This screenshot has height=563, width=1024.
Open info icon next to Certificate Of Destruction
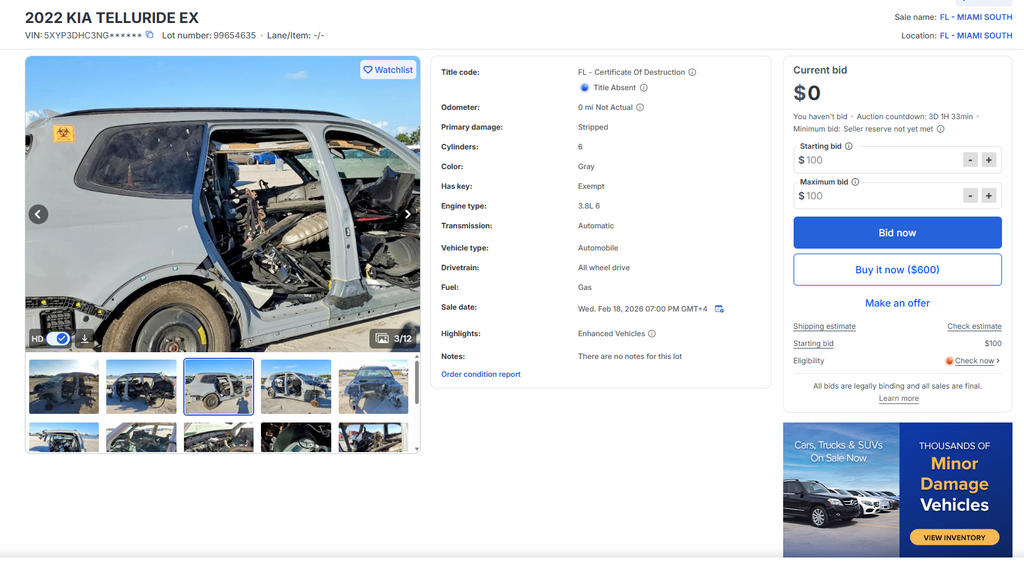(692, 72)
